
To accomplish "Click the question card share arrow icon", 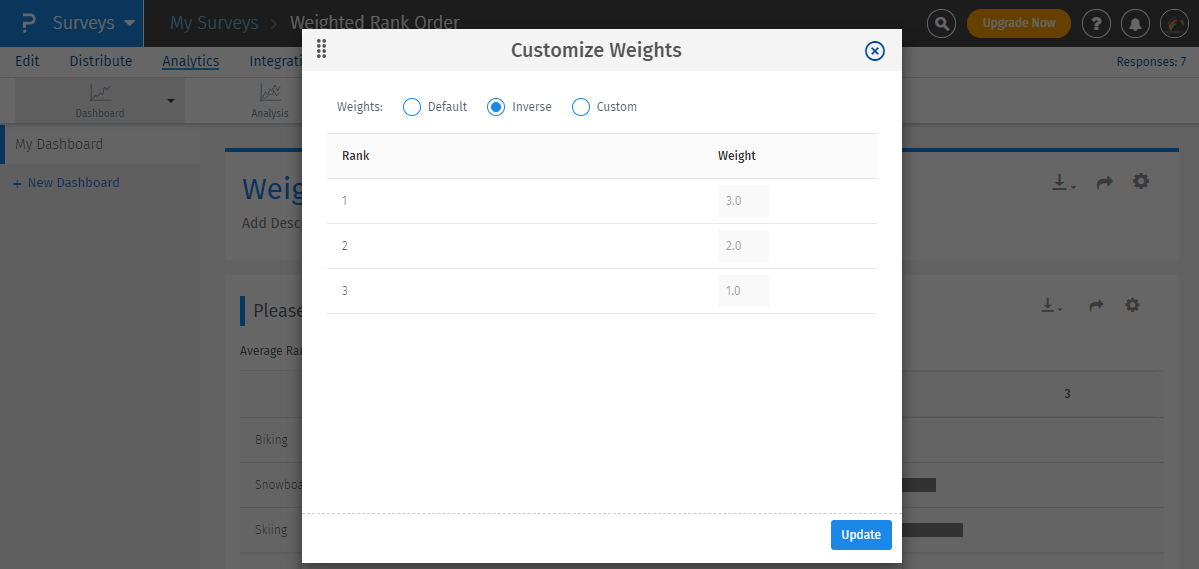I will (1096, 306).
